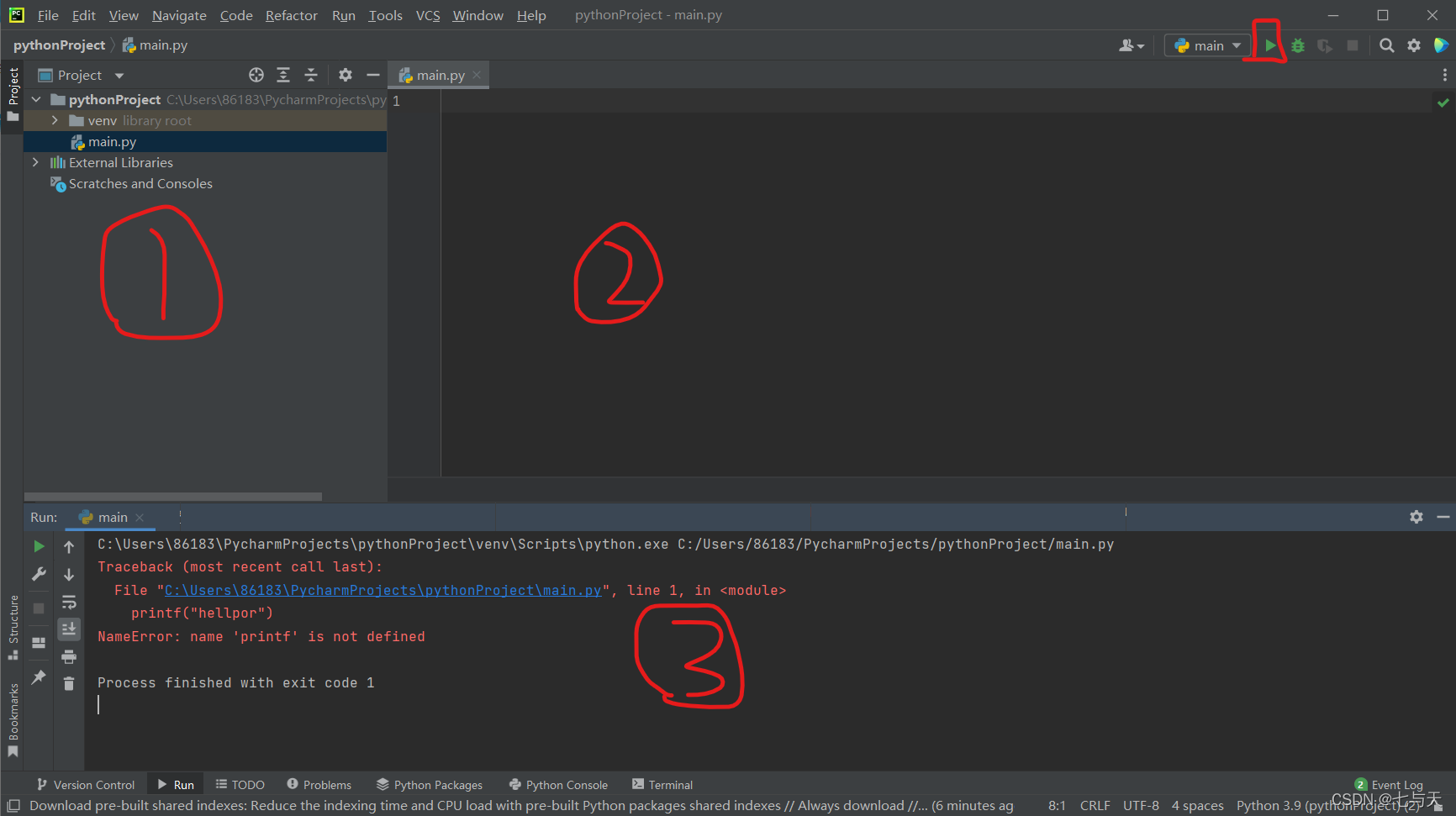Minimize the Run tool window

click(1443, 517)
